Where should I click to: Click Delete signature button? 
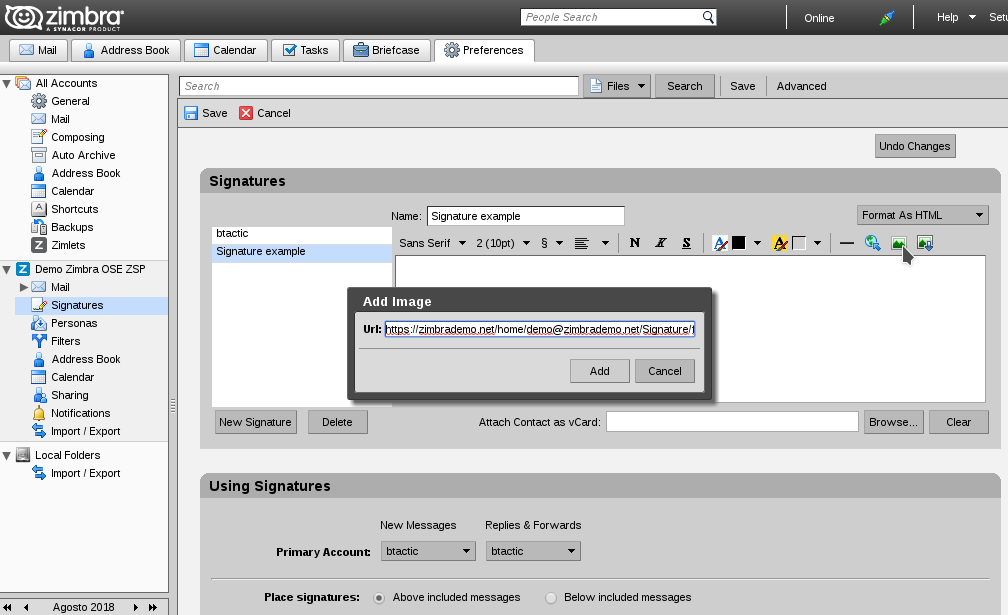tap(337, 422)
